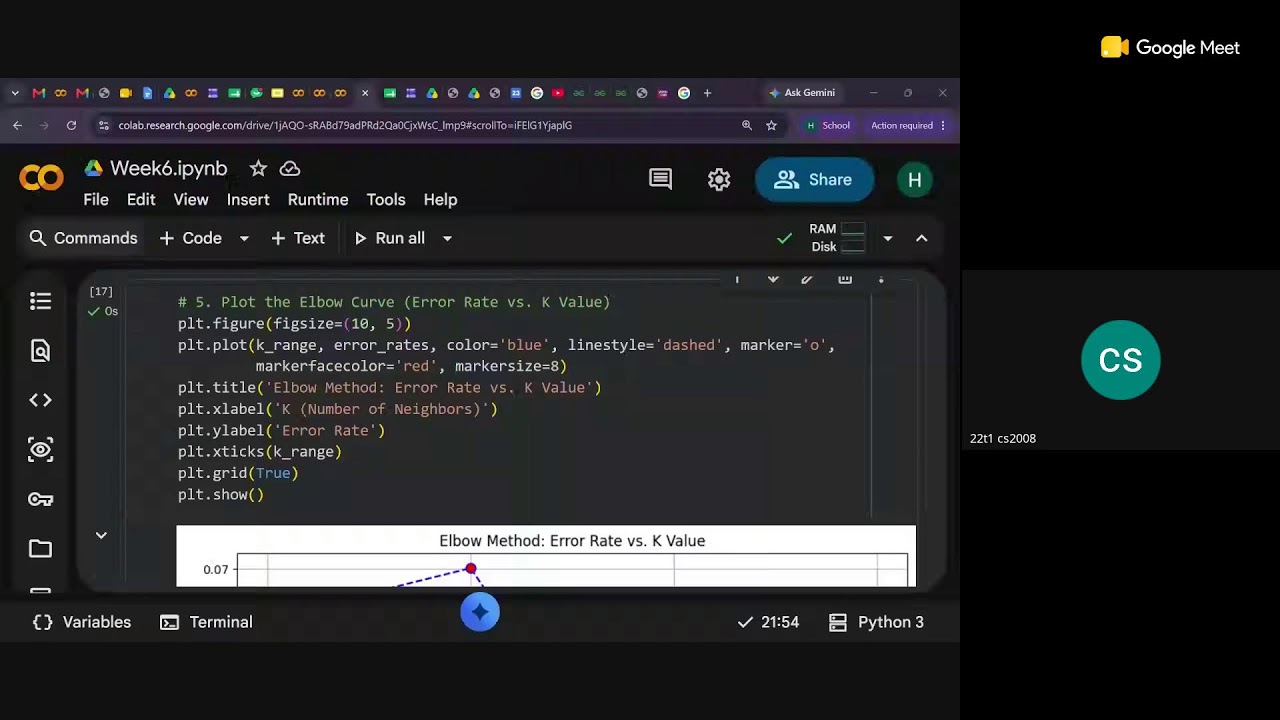View site information icon in address bar
The image size is (1280, 720).
coord(104,125)
